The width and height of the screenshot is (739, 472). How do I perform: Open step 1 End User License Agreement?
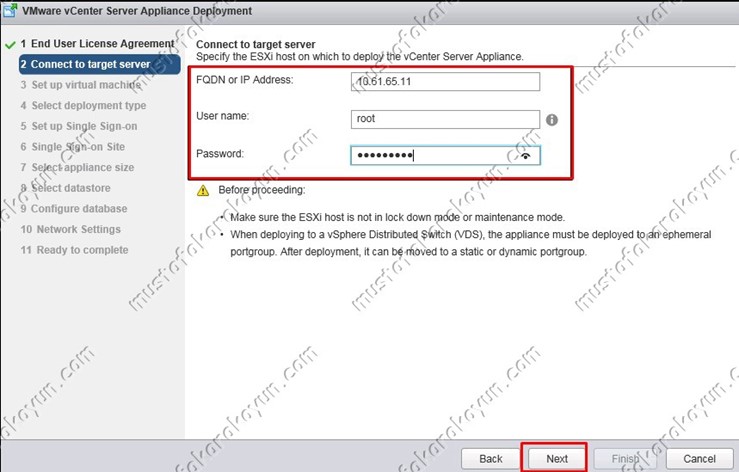[97, 44]
